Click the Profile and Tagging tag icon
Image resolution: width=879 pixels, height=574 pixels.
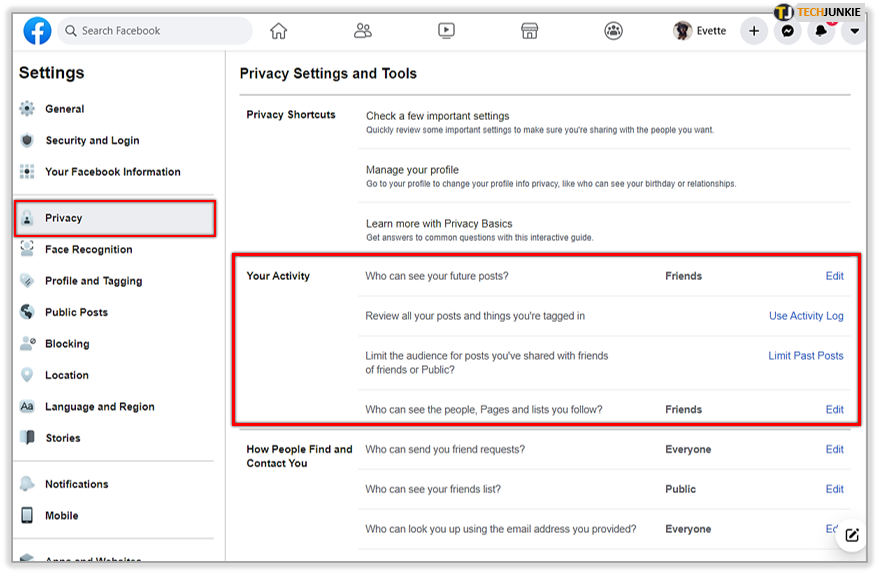[27, 280]
